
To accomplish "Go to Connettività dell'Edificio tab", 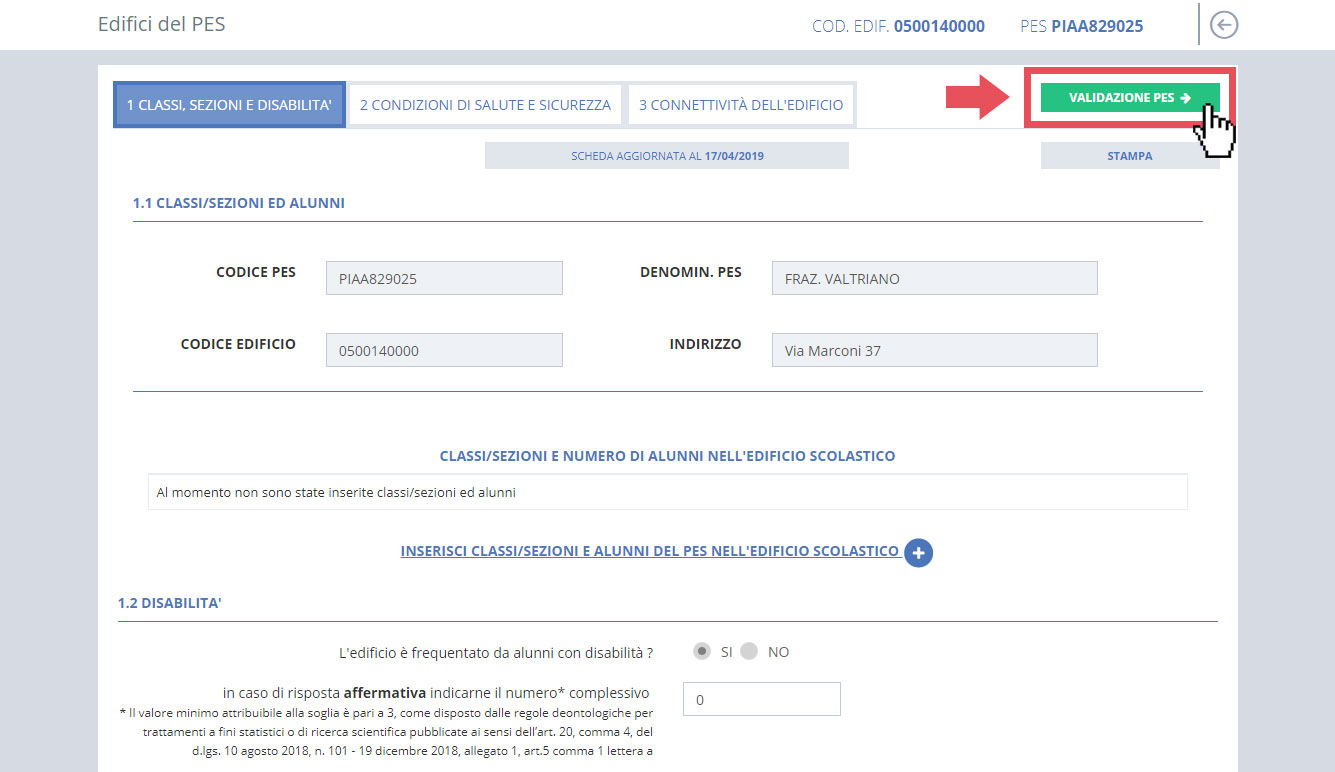I will (x=740, y=105).
